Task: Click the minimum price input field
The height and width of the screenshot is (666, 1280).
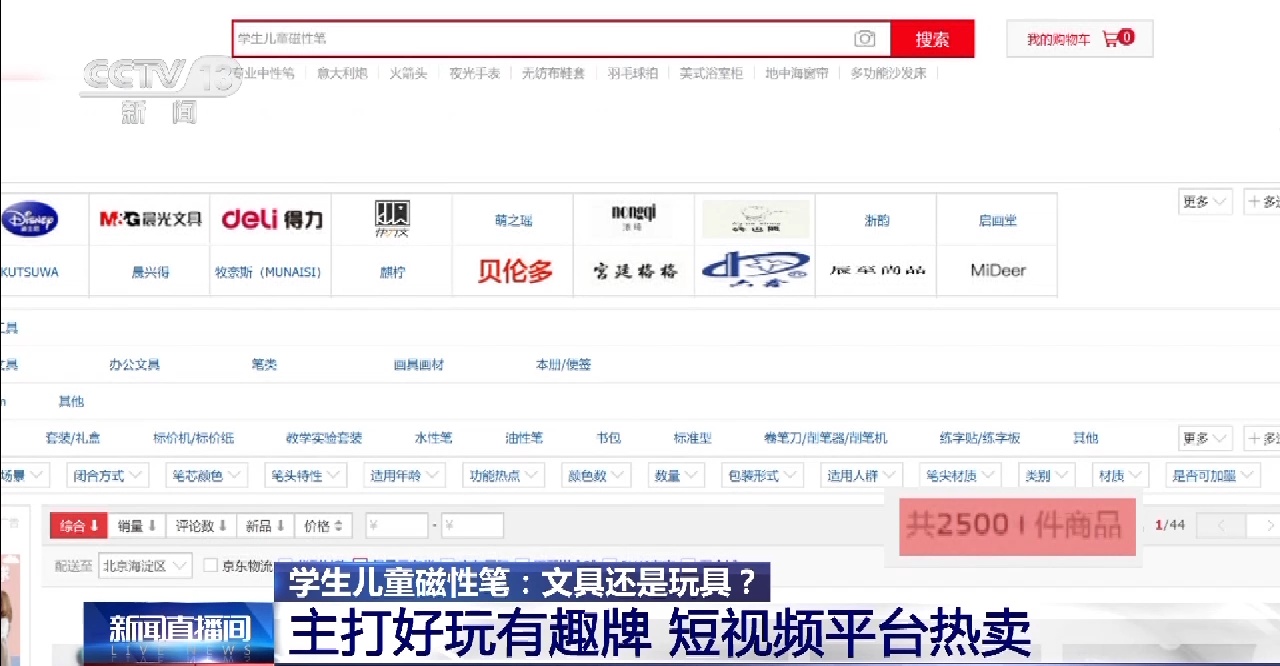Action: coord(397,525)
